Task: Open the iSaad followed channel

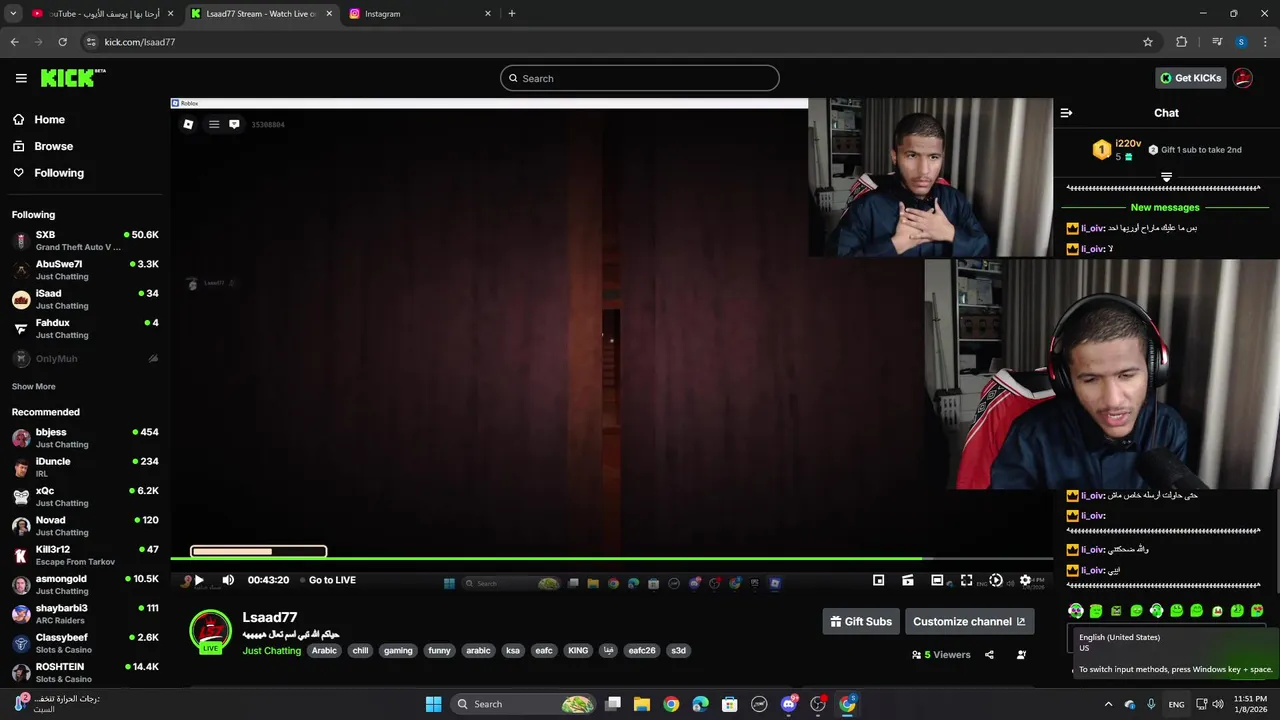Action: point(85,299)
